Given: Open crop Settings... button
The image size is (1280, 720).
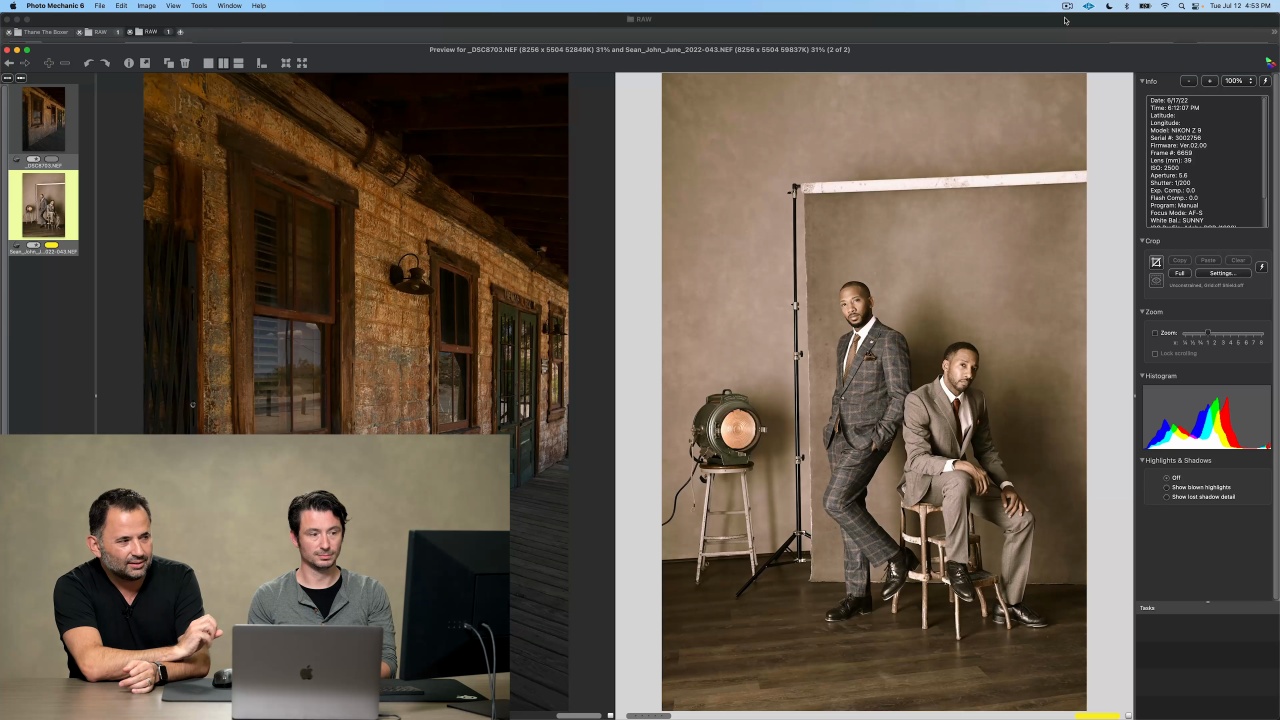Looking at the screenshot, I should [x=1222, y=273].
